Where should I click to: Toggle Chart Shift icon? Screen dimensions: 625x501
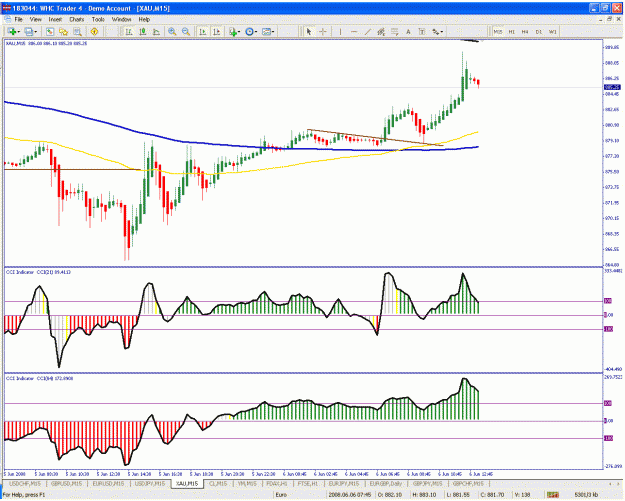point(217,31)
